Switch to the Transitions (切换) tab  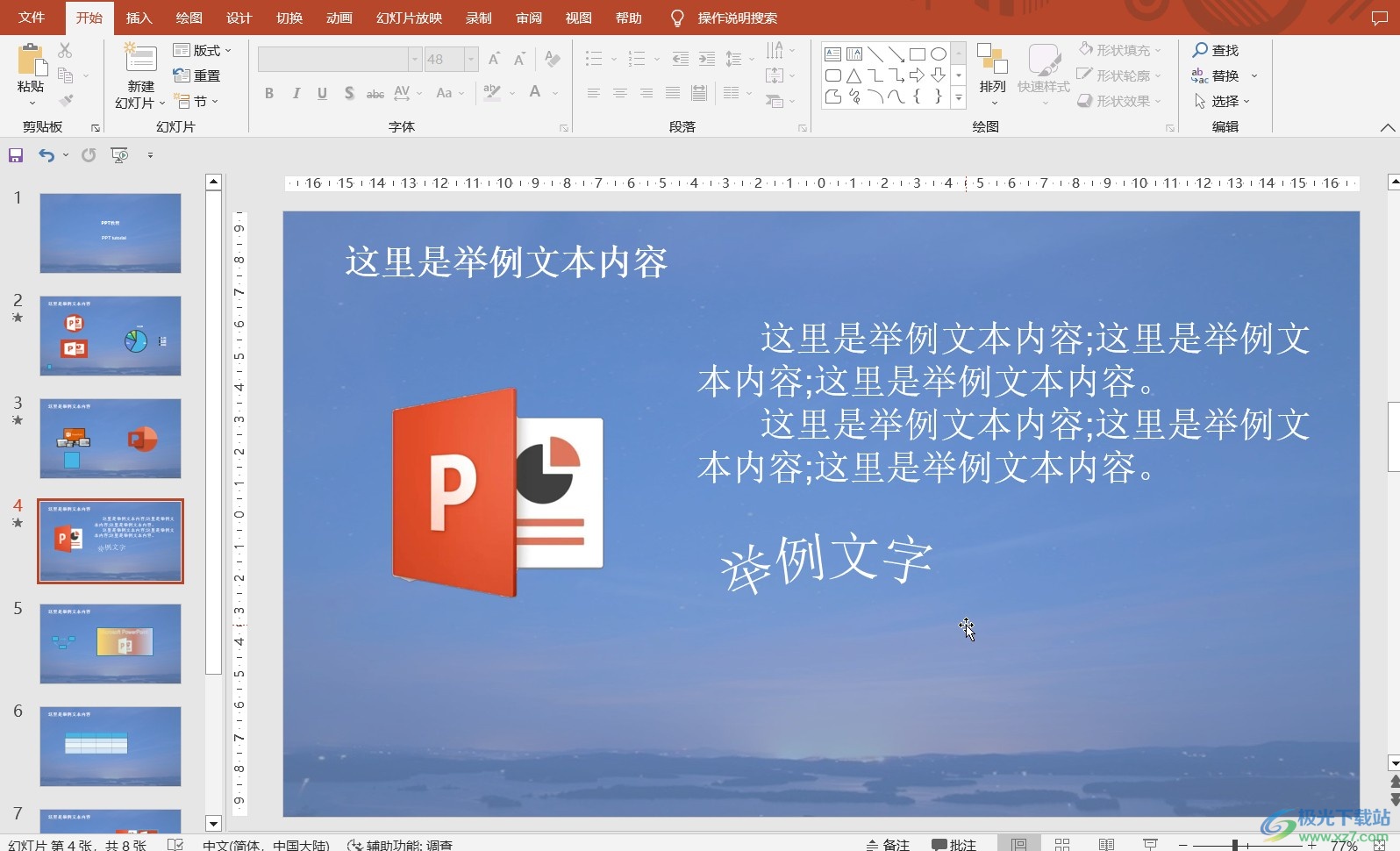(289, 18)
